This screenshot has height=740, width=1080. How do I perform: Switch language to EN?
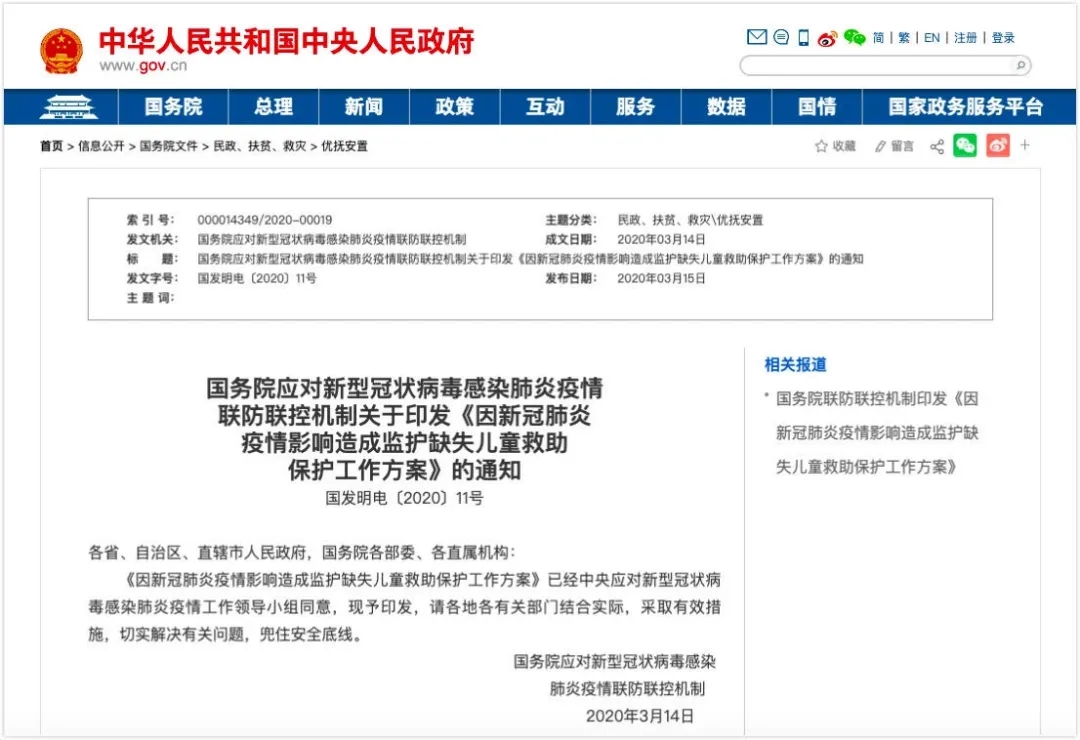pyautogui.click(x=931, y=38)
